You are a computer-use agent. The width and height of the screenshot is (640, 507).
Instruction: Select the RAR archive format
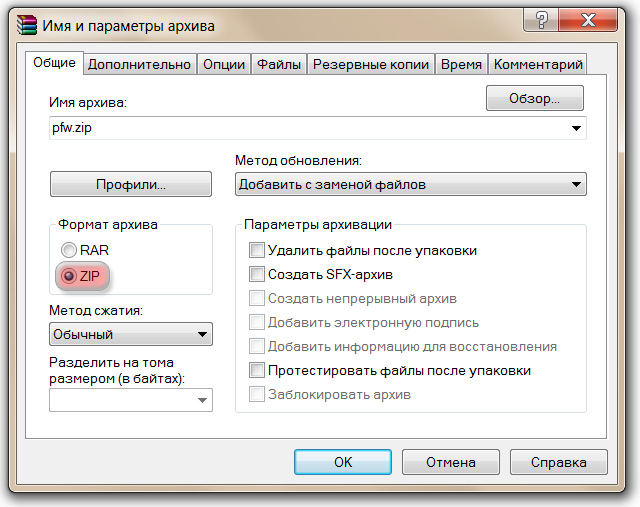tap(69, 250)
